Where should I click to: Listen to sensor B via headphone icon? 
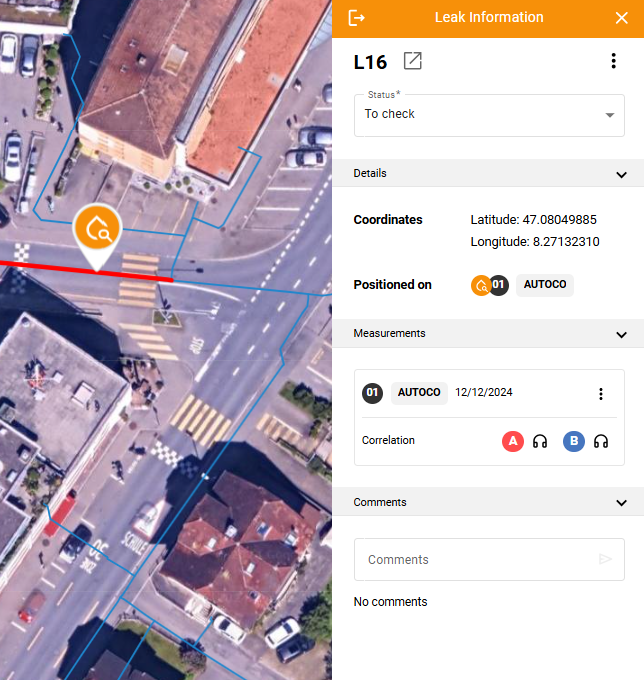601,441
